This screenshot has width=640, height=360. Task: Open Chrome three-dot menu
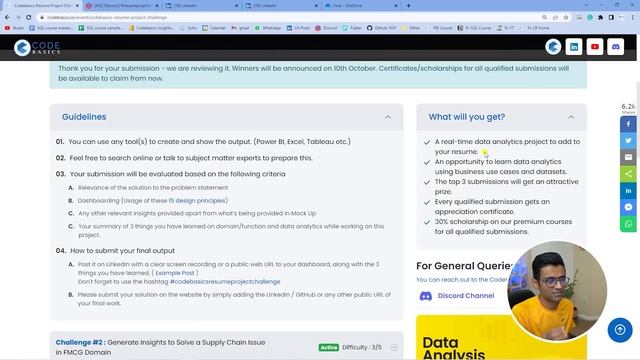coord(633,18)
